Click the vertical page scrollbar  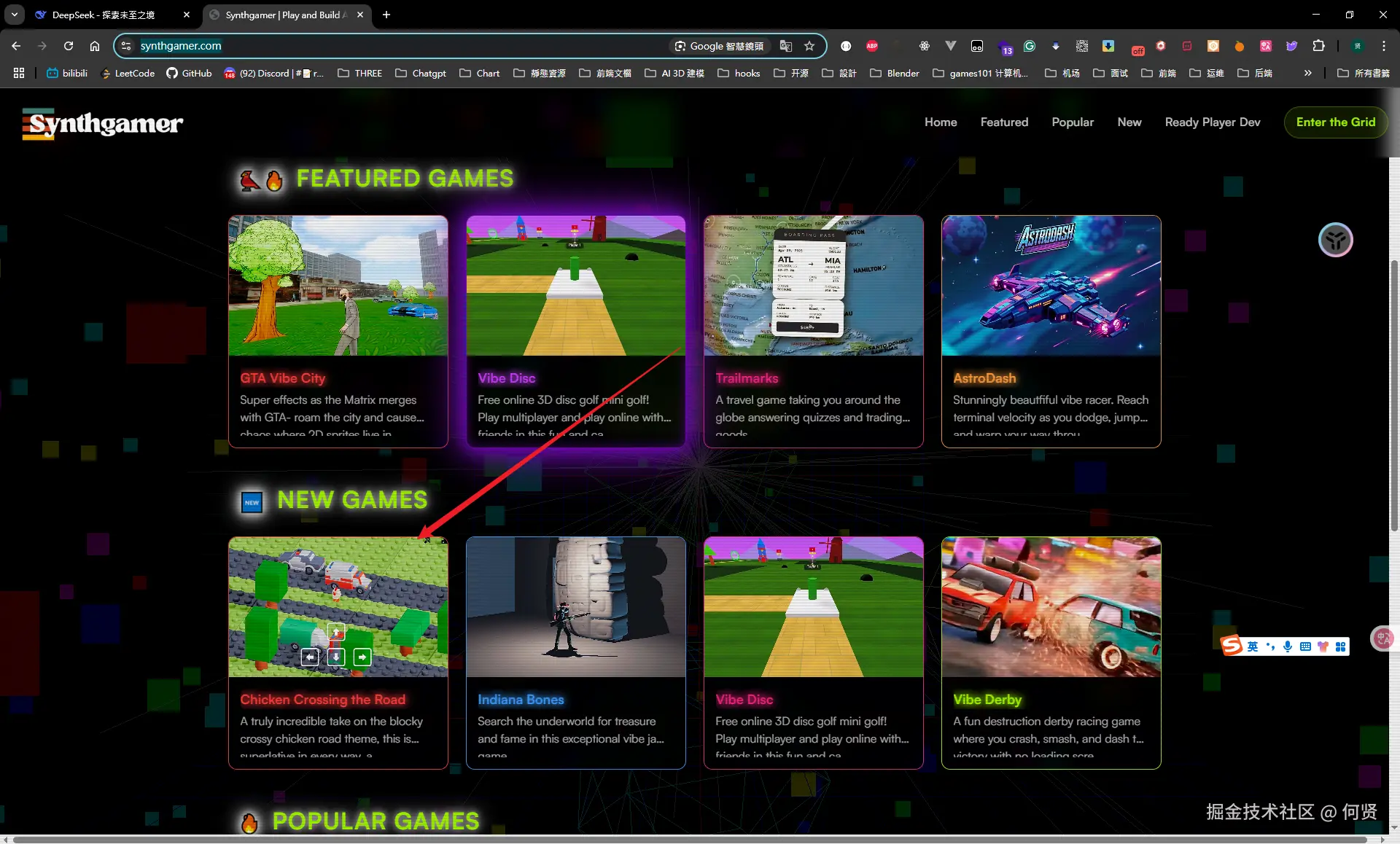1393,394
